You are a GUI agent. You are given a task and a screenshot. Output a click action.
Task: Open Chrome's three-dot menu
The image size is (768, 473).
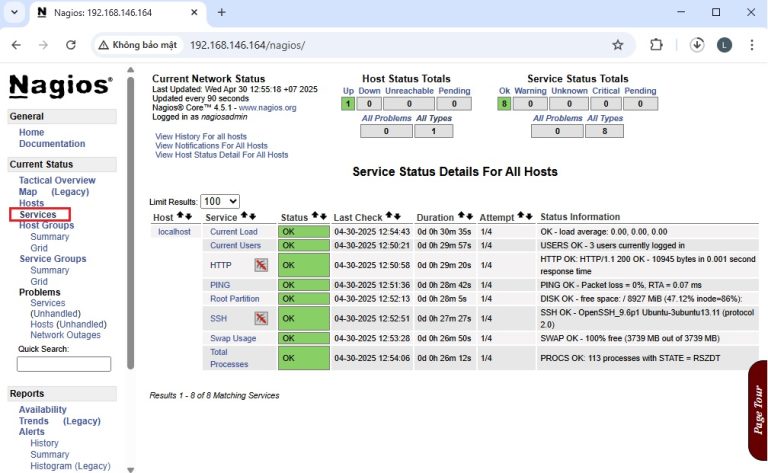[x=750, y=45]
